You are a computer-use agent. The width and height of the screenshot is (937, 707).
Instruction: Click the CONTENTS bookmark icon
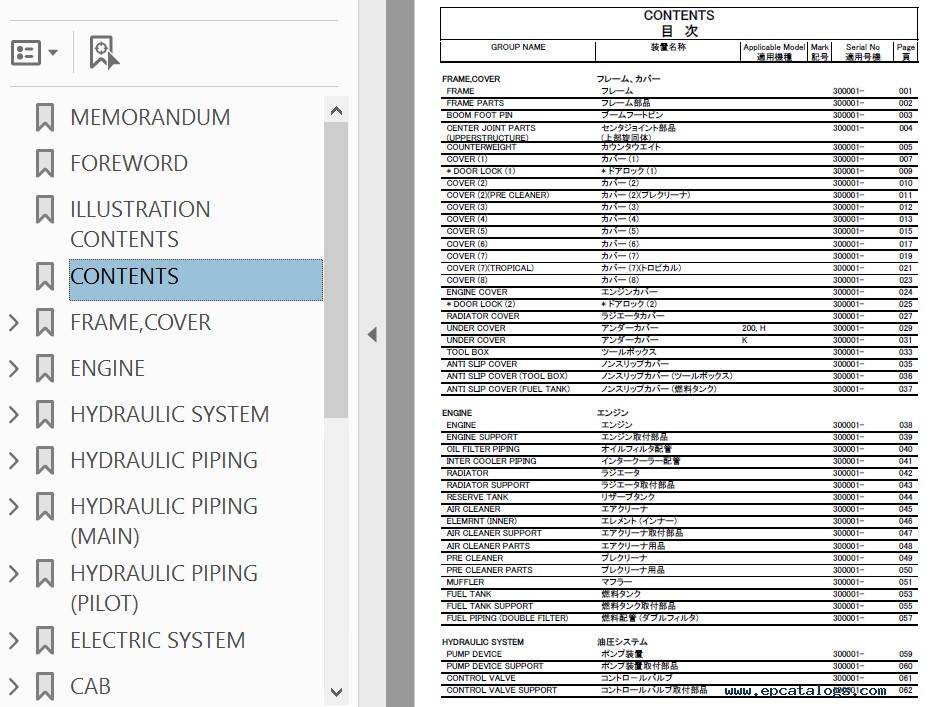coord(45,276)
